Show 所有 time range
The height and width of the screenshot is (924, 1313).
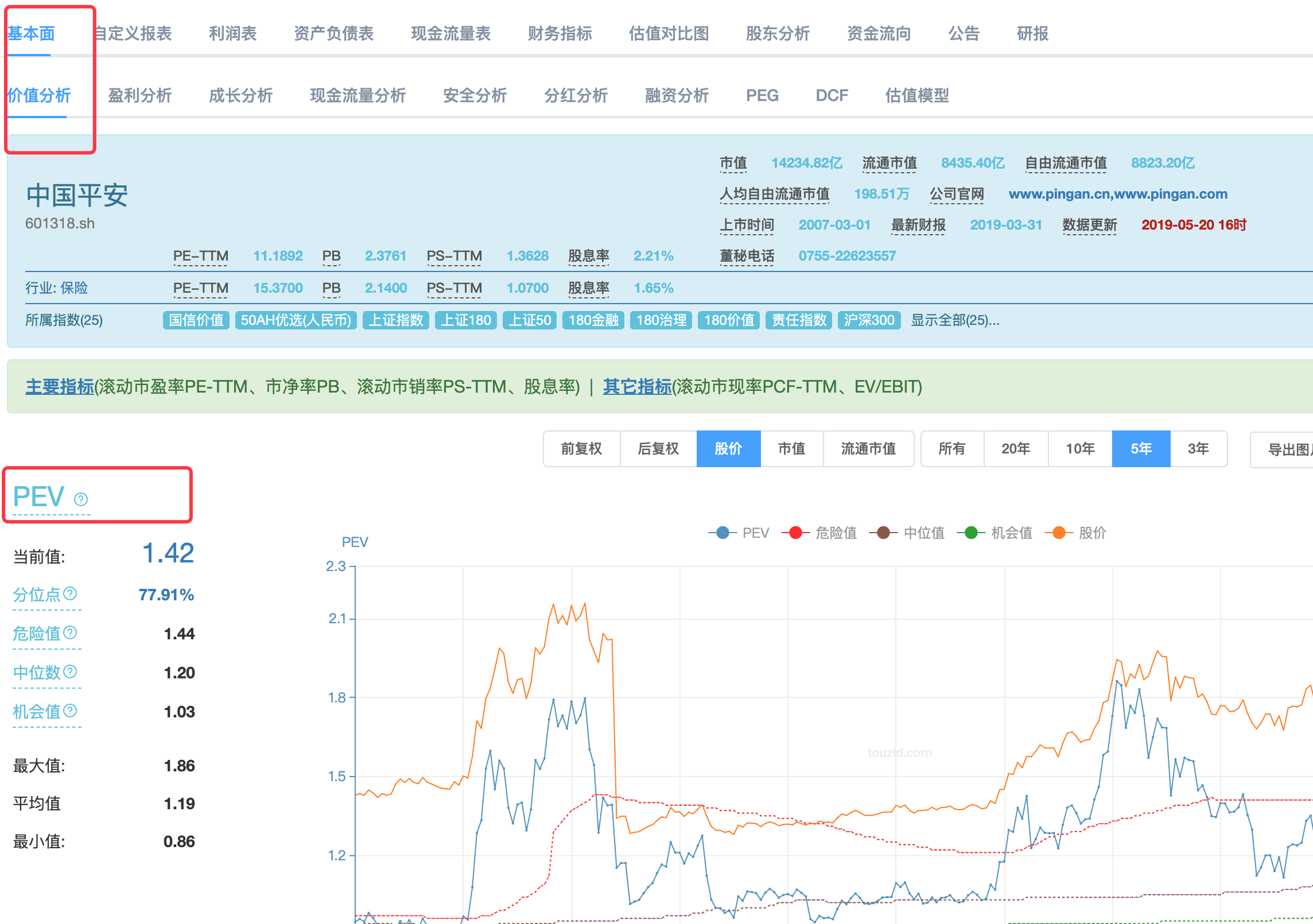953,449
